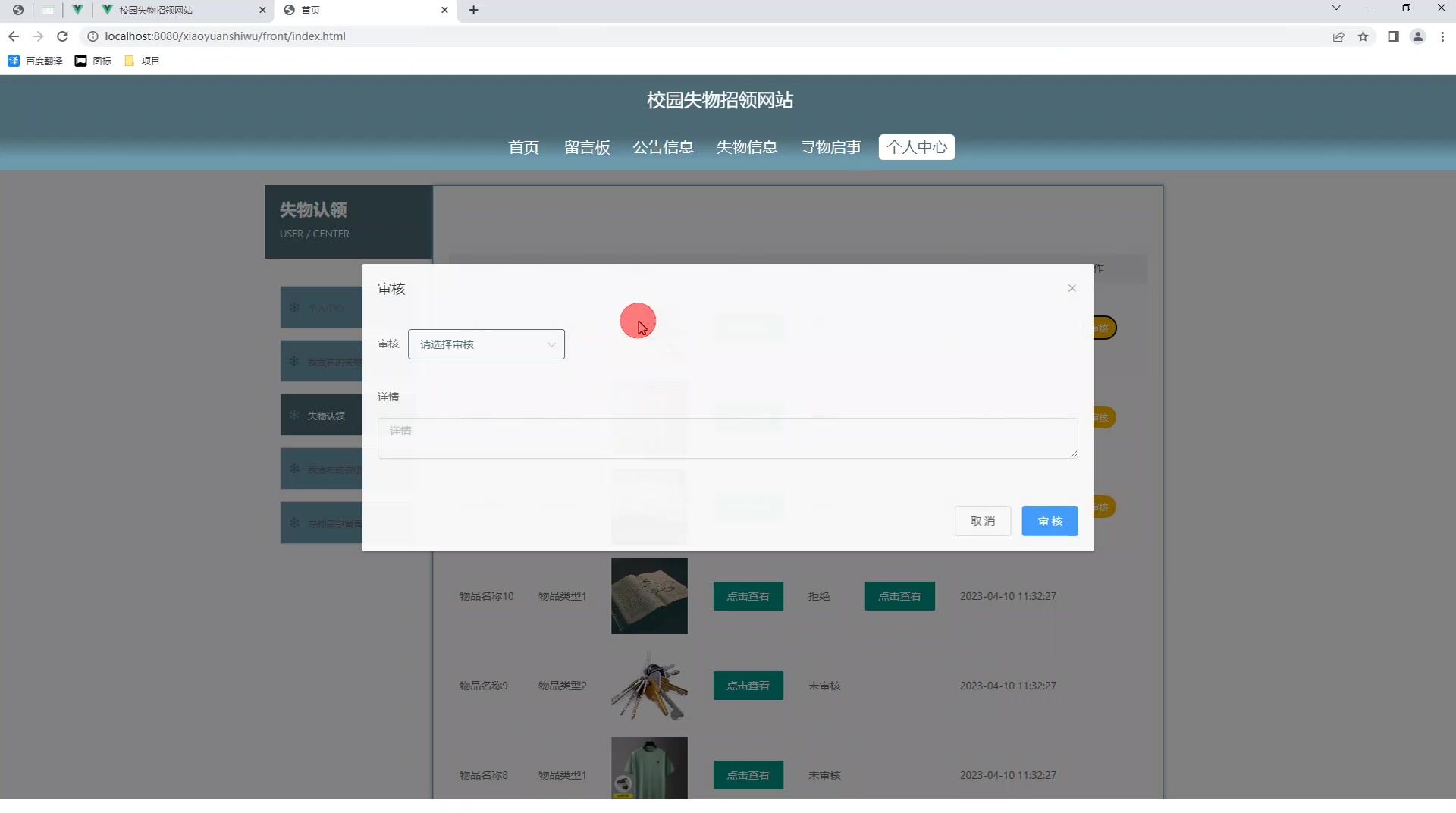Close the 审核 dialog with the X

(x=1072, y=288)
